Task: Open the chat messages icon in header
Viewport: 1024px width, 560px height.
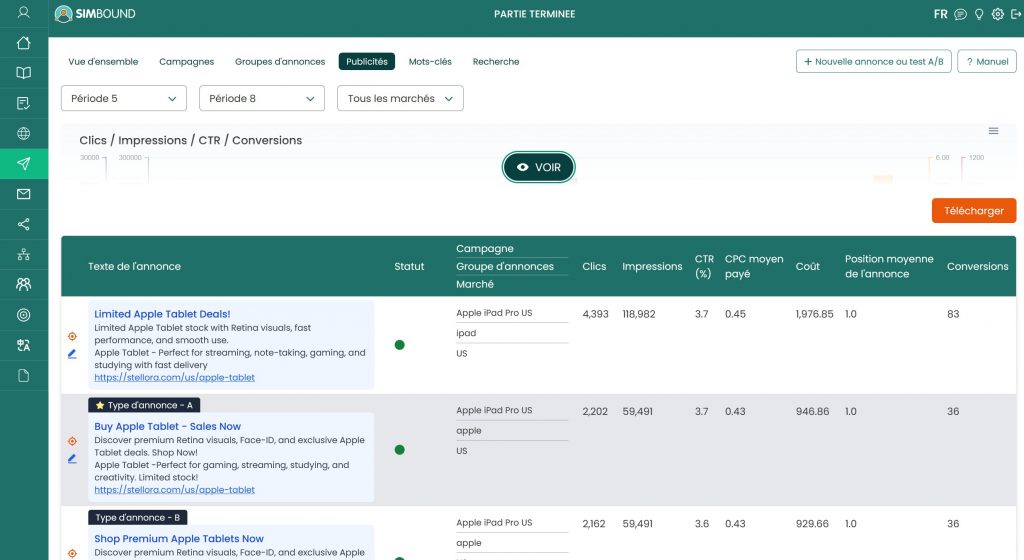Action: coord(960,14)
